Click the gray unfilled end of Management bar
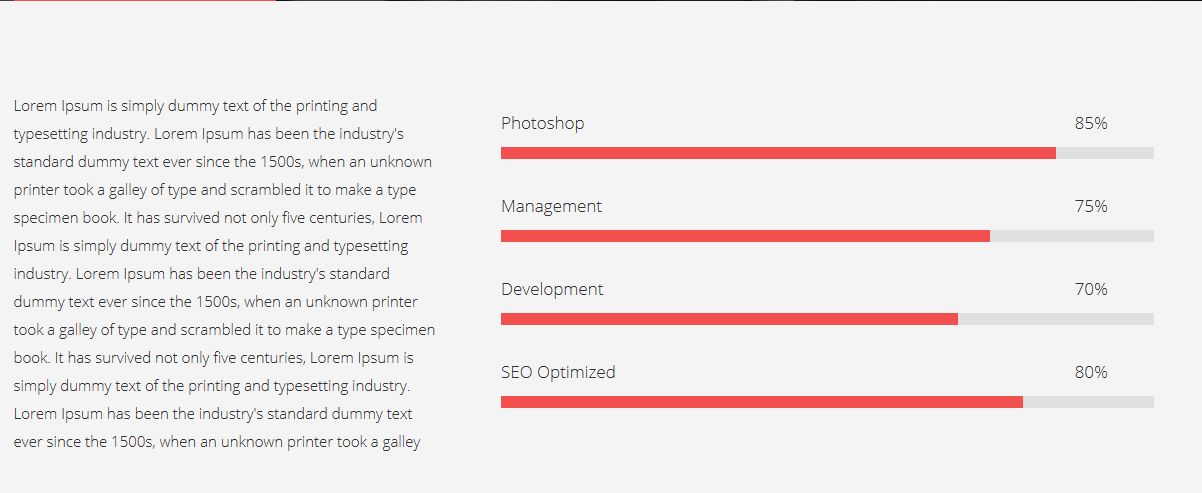Screen dimensions: 1202x493 pyautogui.click(x=1072, y=236)
